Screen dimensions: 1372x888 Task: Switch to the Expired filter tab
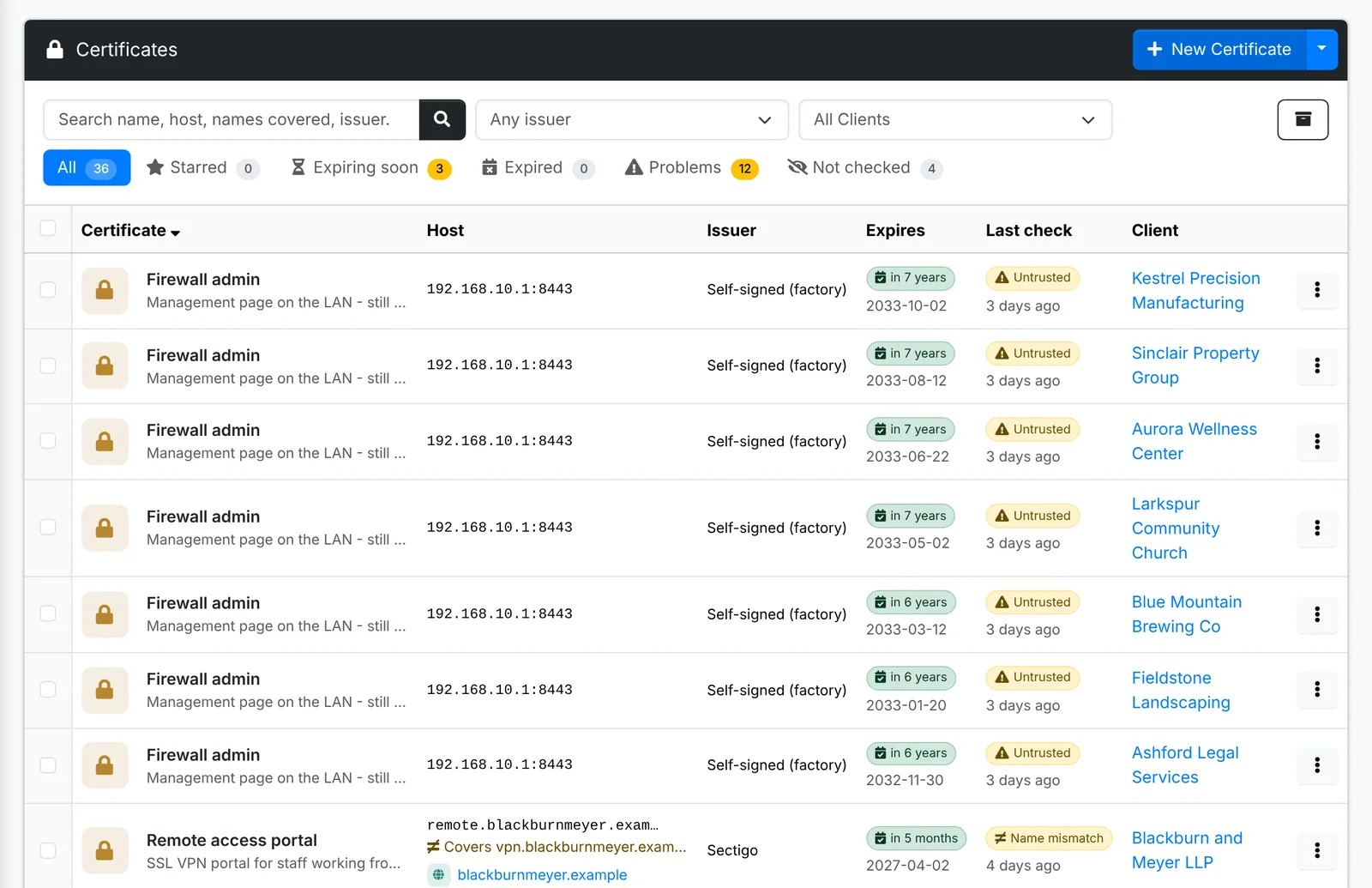[x=538, y=167]
